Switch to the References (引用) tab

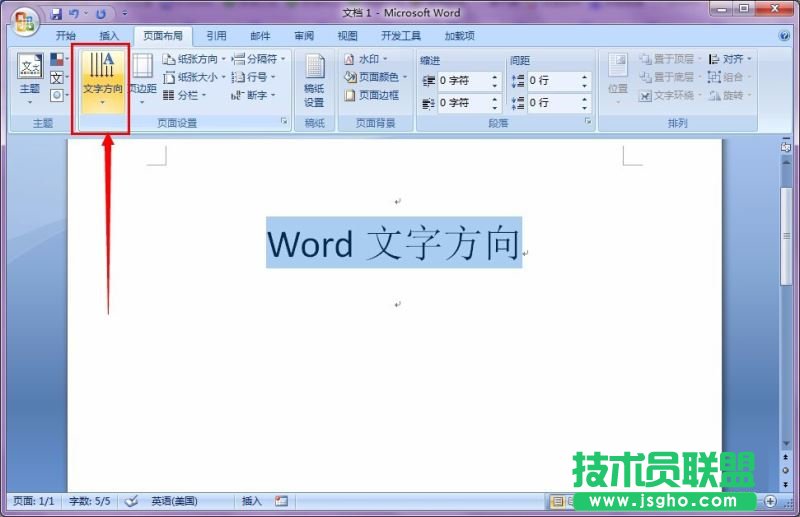216,36
